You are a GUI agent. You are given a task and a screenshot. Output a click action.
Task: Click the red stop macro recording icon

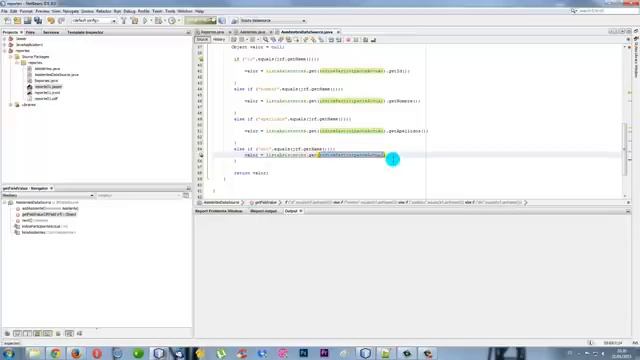pyautogui.click(x=348, y=40)
